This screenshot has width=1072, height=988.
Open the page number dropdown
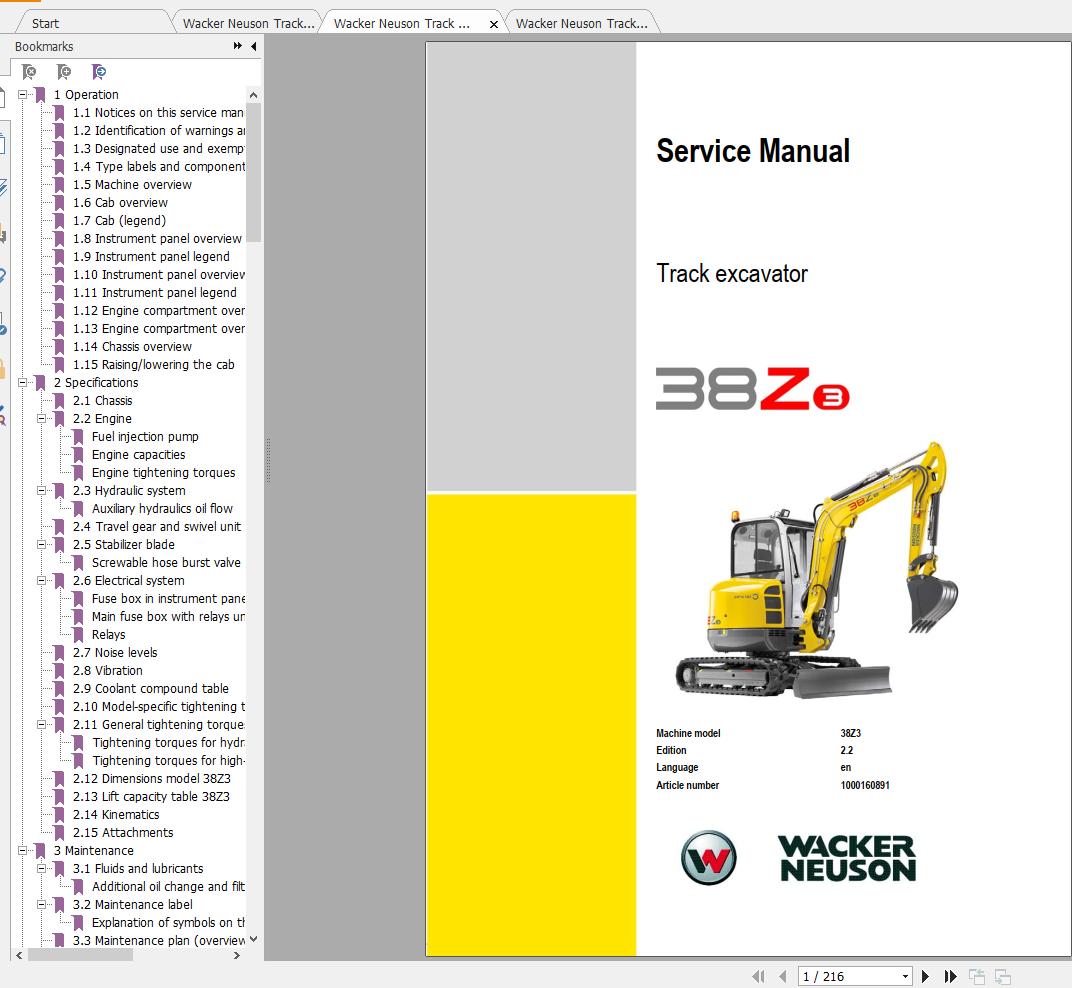click(x=905, y=976)
